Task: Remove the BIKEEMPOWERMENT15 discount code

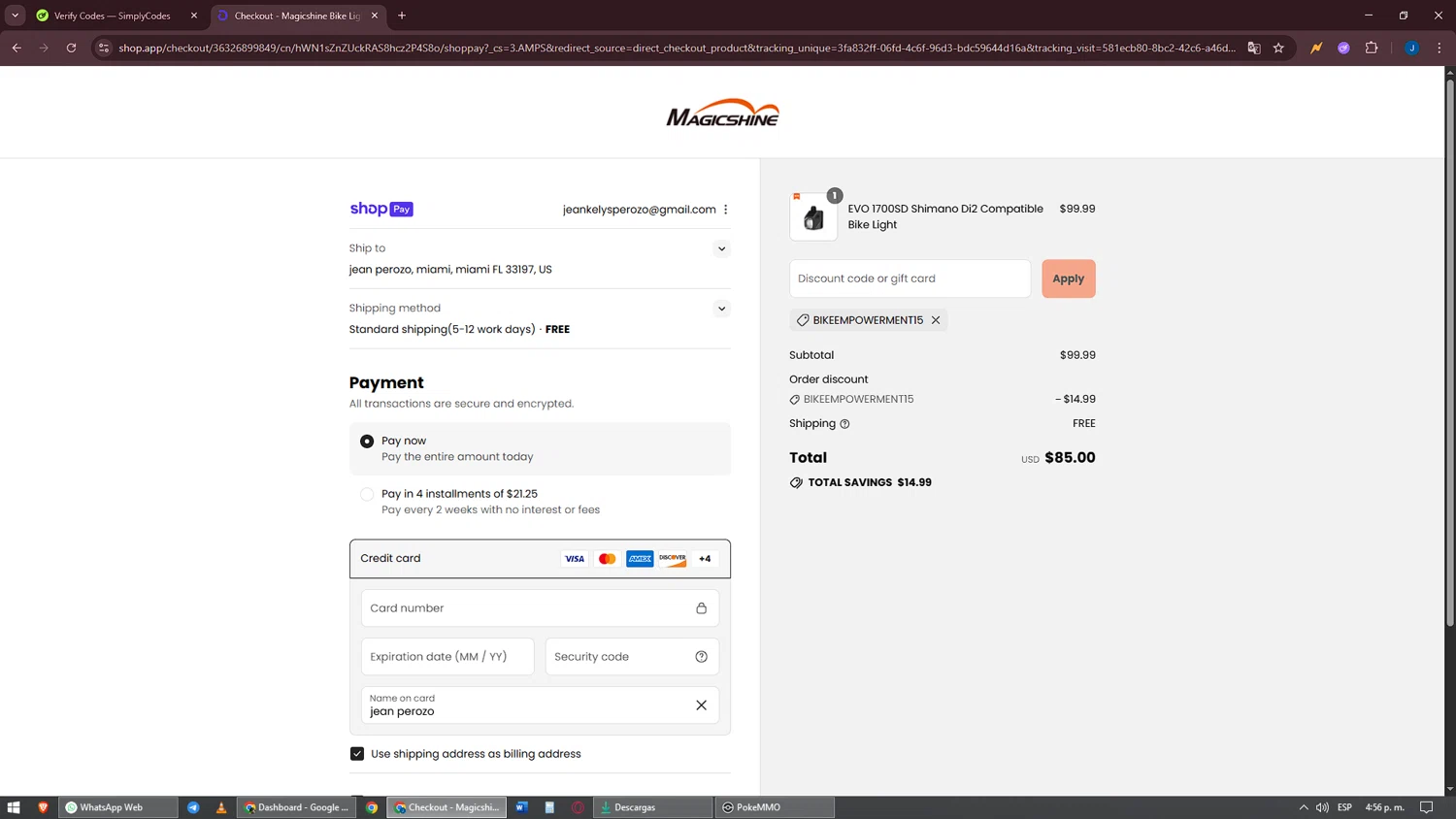Action: 936,320
